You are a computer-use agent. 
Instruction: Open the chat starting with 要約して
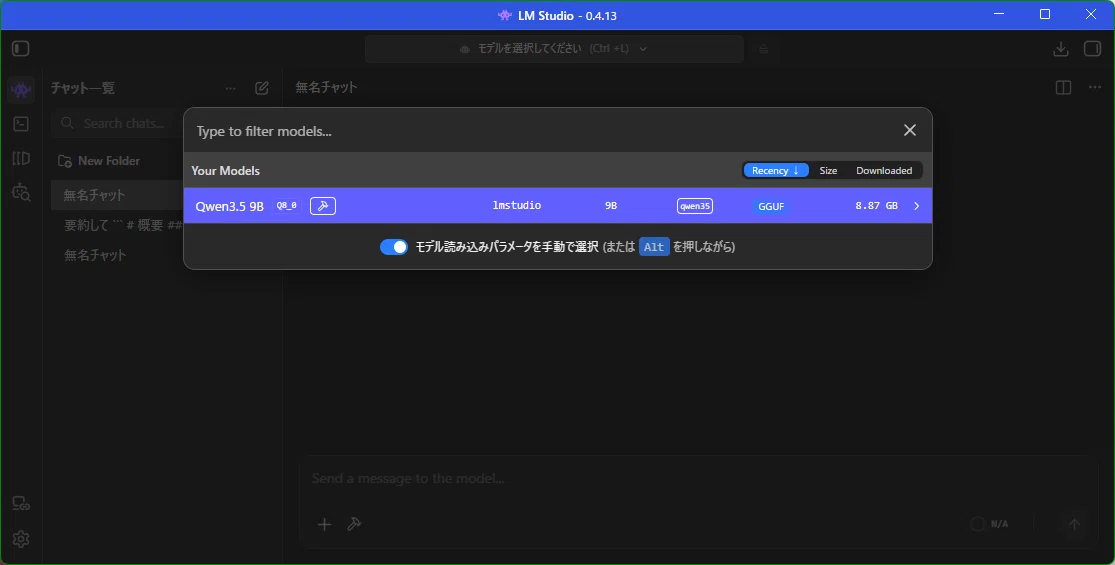pyautogui.click(x=123, y=225)
